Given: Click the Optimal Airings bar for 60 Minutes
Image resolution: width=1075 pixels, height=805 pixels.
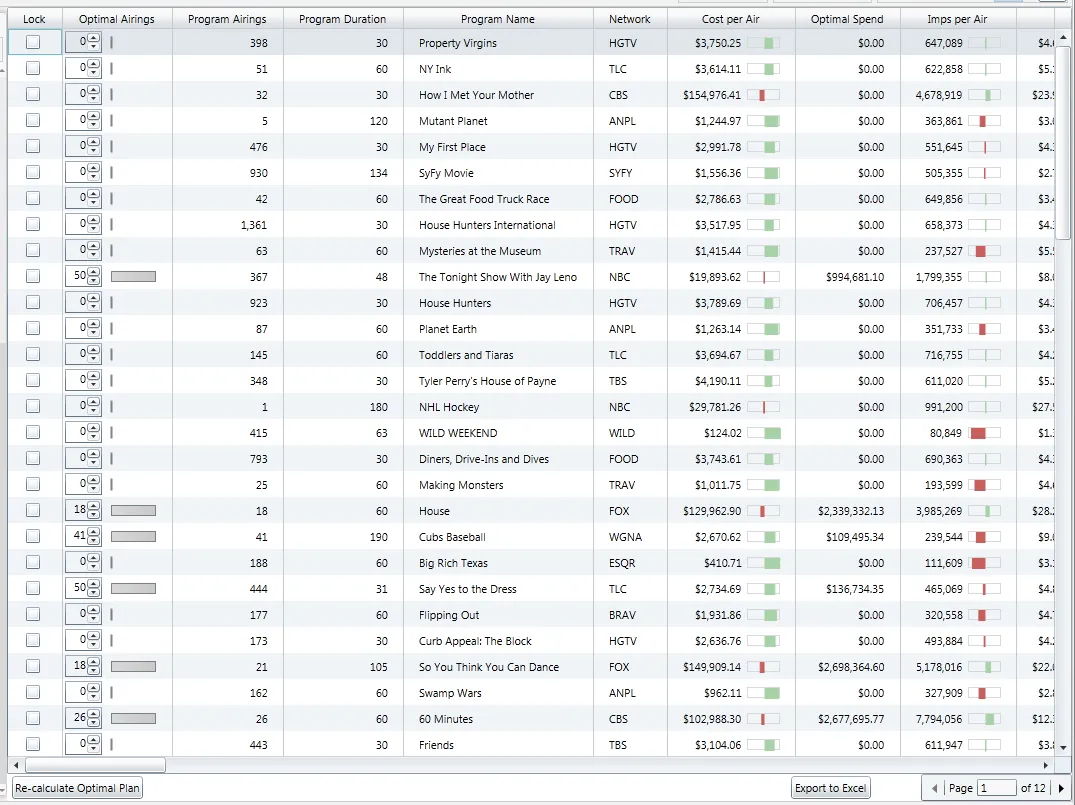Looking at the screenshot, I should coord(133,719).
